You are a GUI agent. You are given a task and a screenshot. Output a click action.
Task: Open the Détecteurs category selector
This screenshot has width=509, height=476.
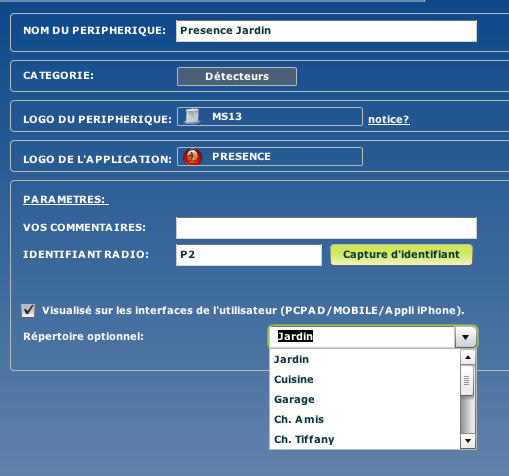click(237, 76)
